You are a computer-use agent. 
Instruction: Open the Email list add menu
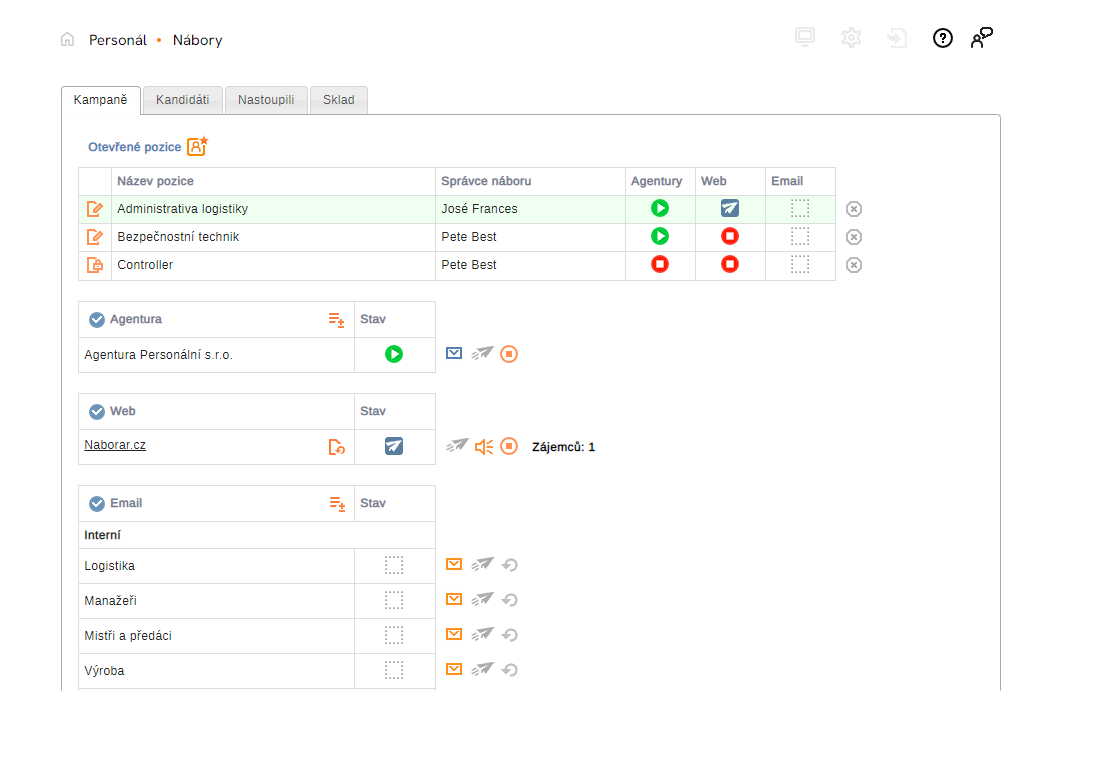click(x=337, y=504)
